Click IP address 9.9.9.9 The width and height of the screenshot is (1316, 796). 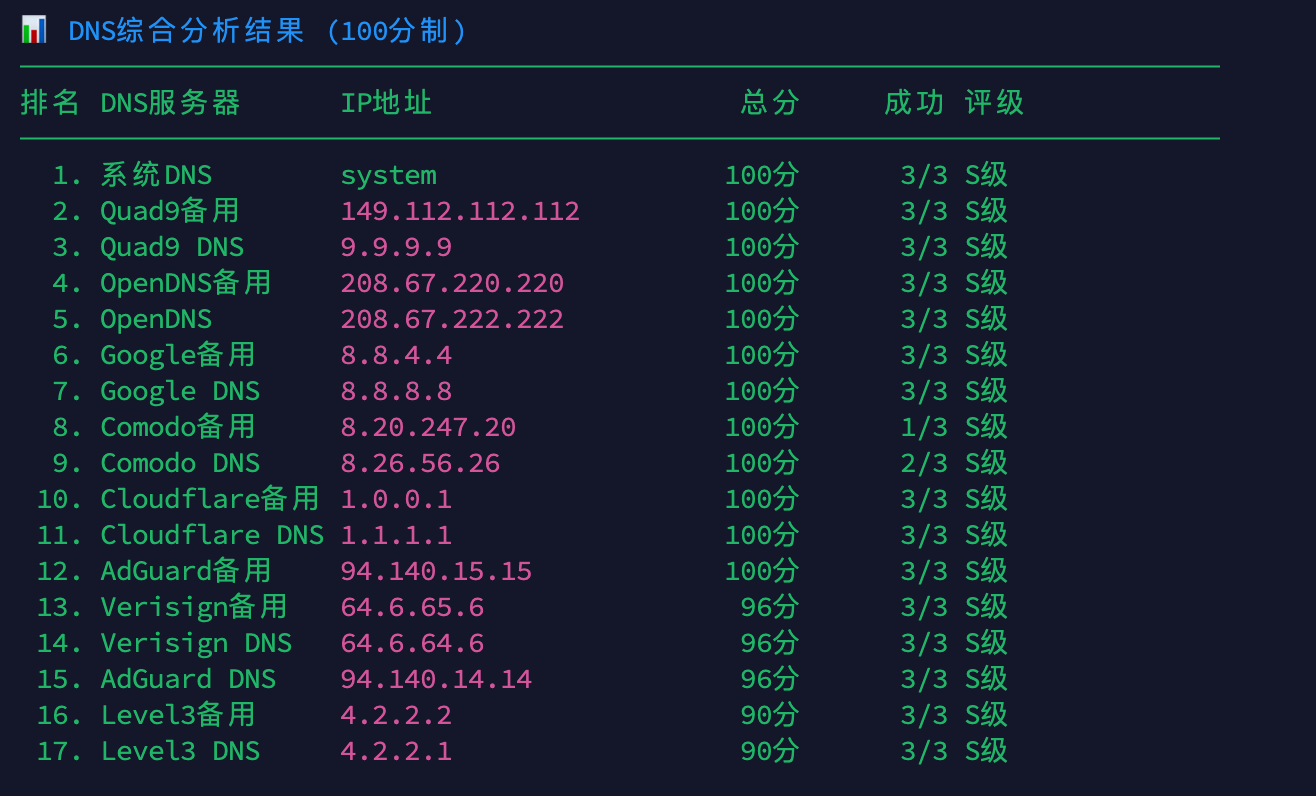pyautogui.click(x=396, y=247)
